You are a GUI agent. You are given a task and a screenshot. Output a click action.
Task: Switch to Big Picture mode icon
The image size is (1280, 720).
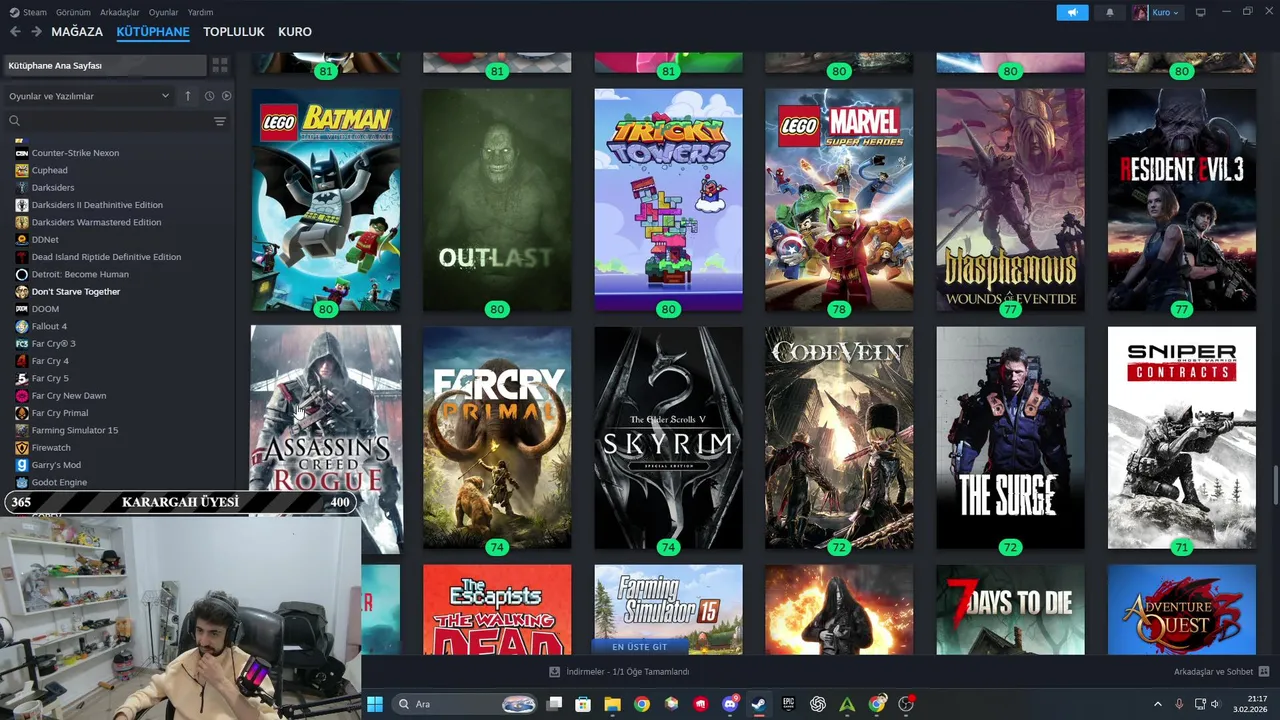[1200, 12]
